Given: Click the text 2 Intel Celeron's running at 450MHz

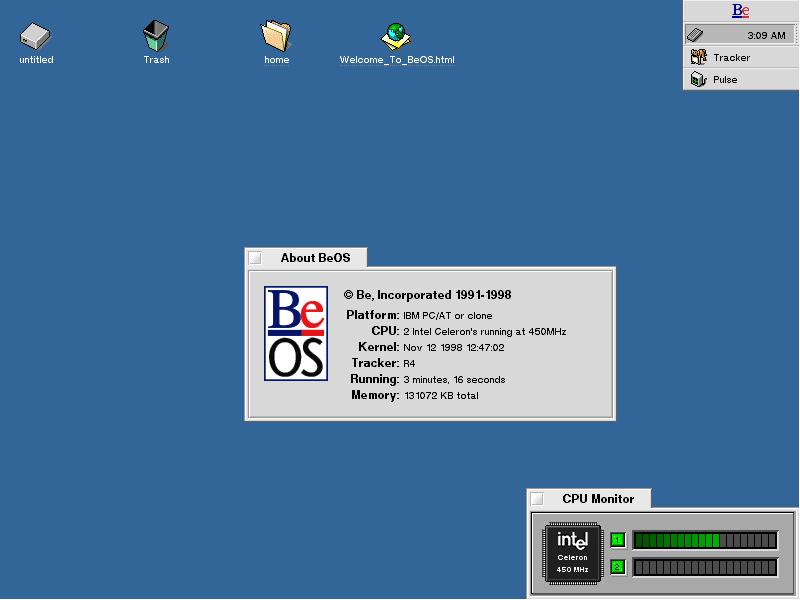Looking at the screenshot, I should (485, 332).
